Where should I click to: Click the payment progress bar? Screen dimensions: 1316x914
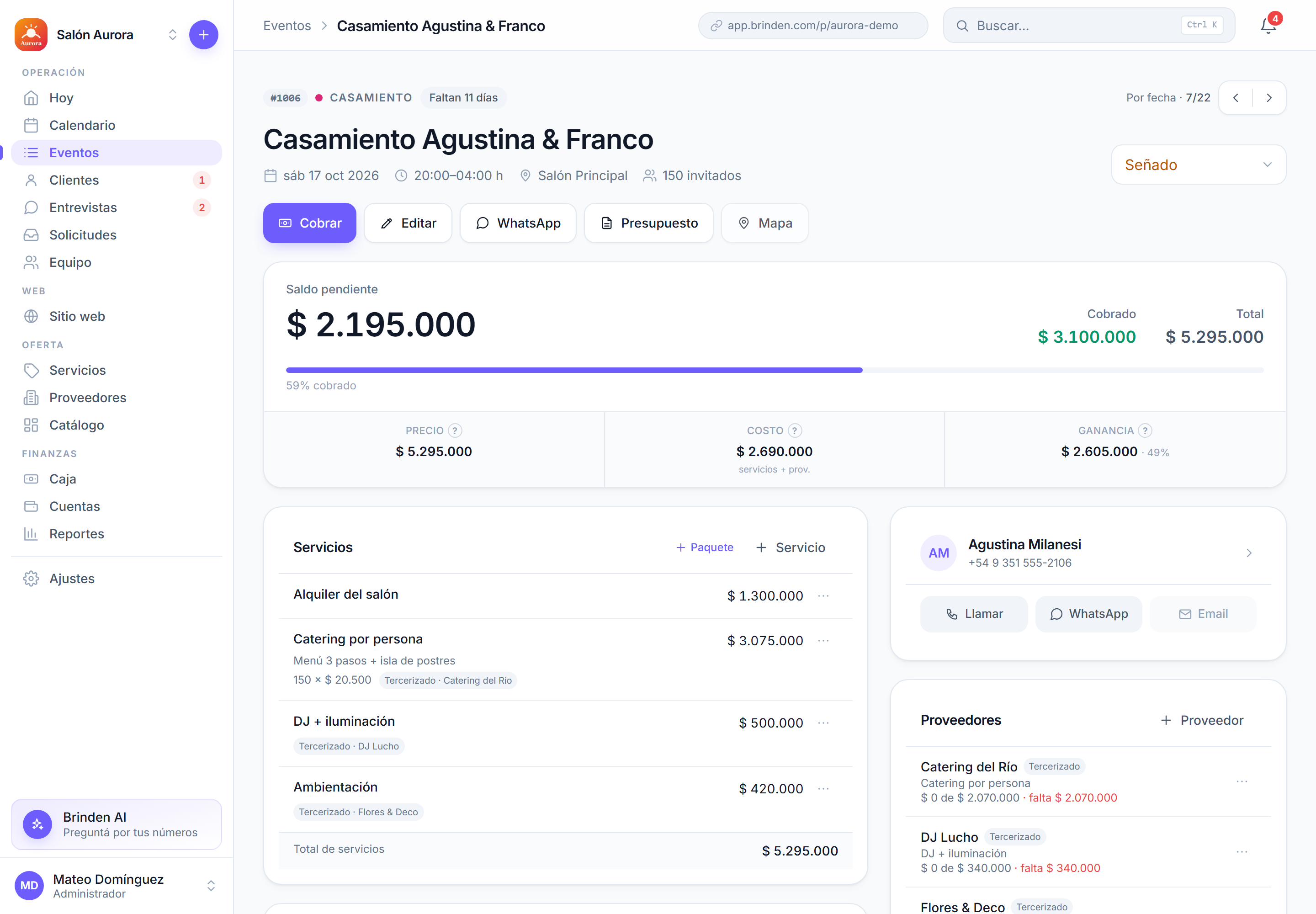pos(774,371)
